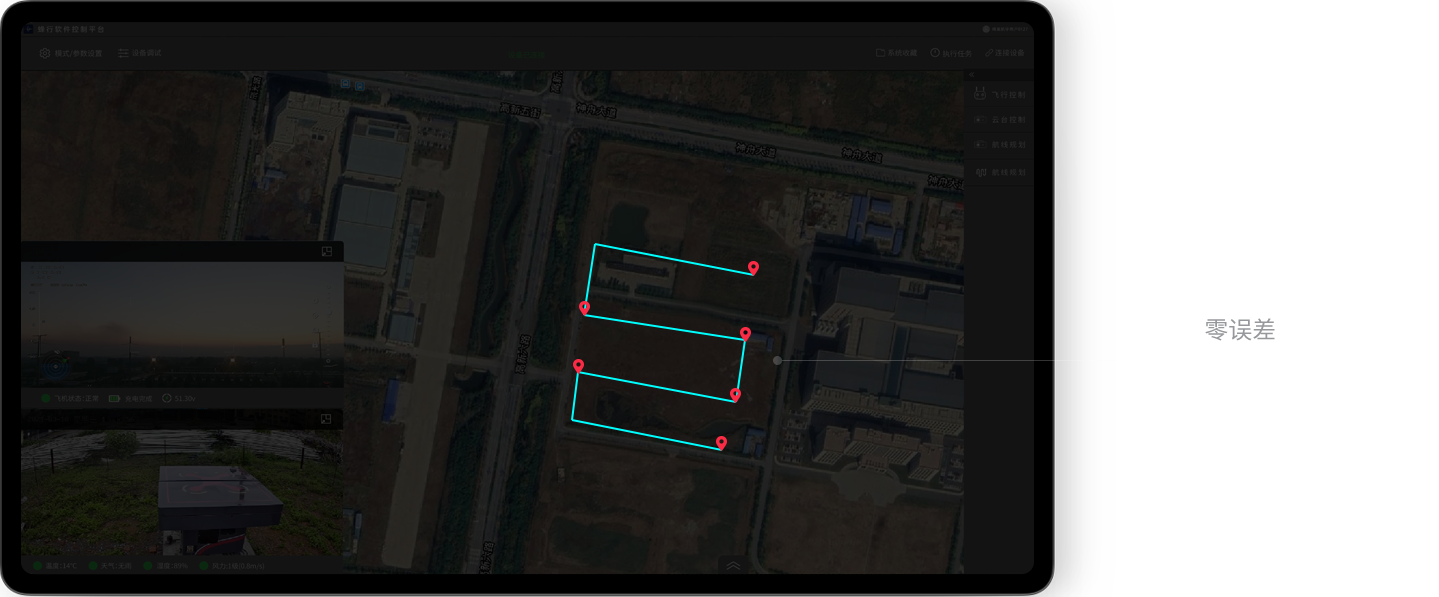Screen dimensions: 1439x597
Task: Select 飞行控制 flight control tab
Action: click(1000, 95)
